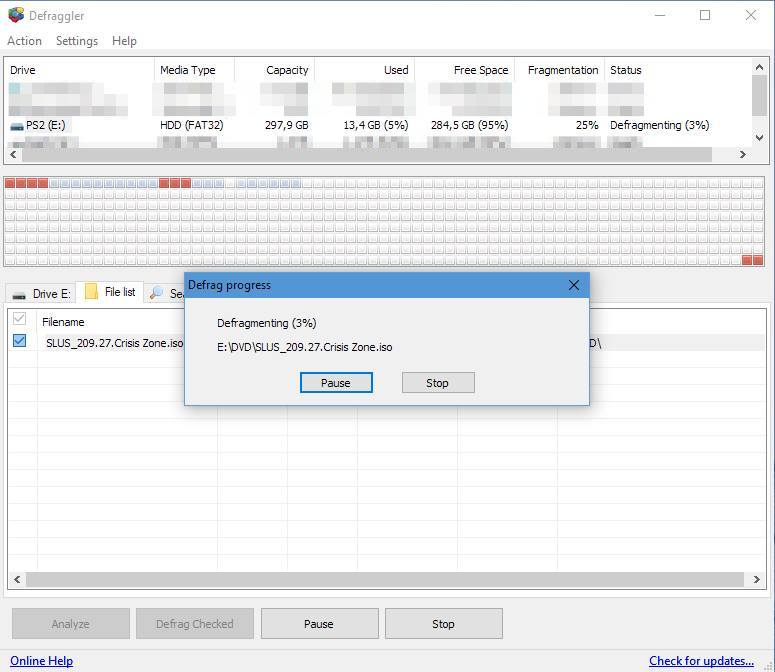This screenshot has width=775, height=672.
Task: Click the first red fragmented block in map
Action: tap(10, 183)
